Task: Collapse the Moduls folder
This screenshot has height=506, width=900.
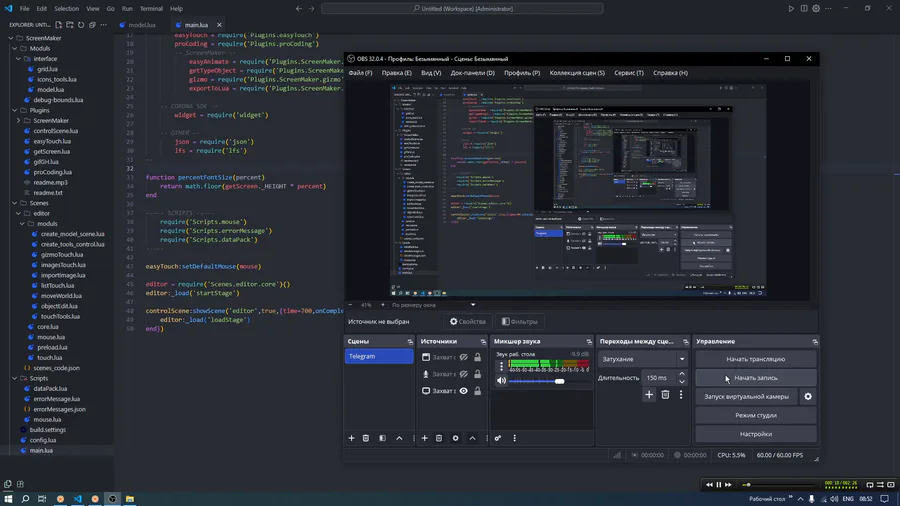Action: tap(15, 48)
